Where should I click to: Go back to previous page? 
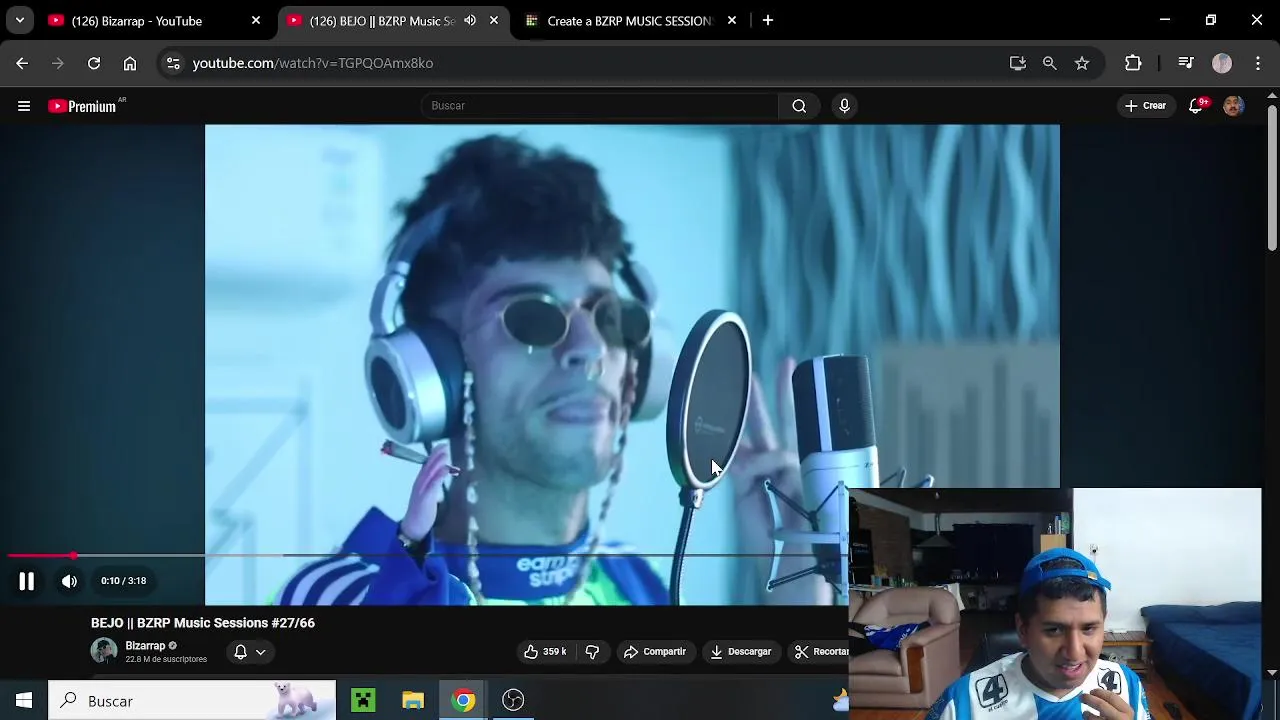(x=22, y=63)
